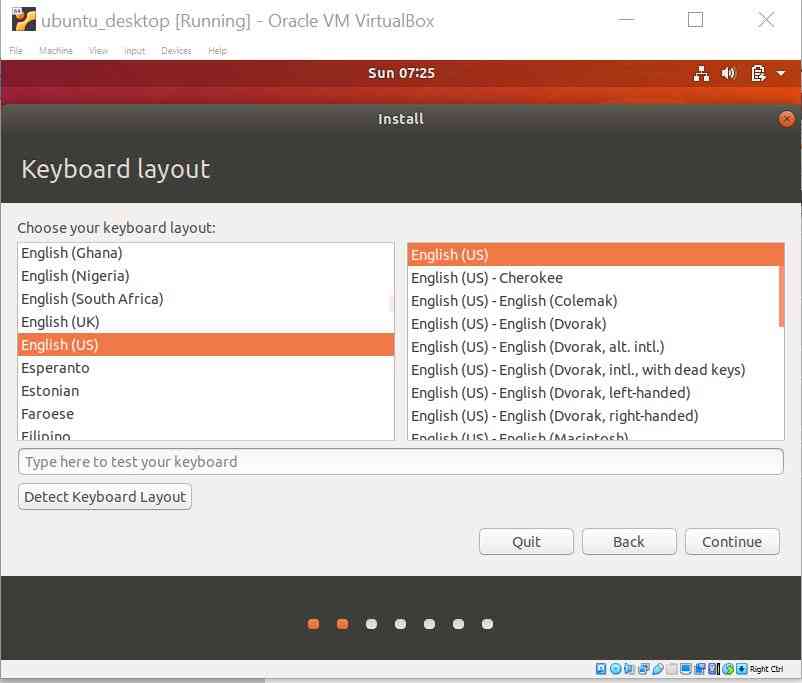Minimize the VirtualBox window
This screenshot has width=802, height=683.
(626, 20)
